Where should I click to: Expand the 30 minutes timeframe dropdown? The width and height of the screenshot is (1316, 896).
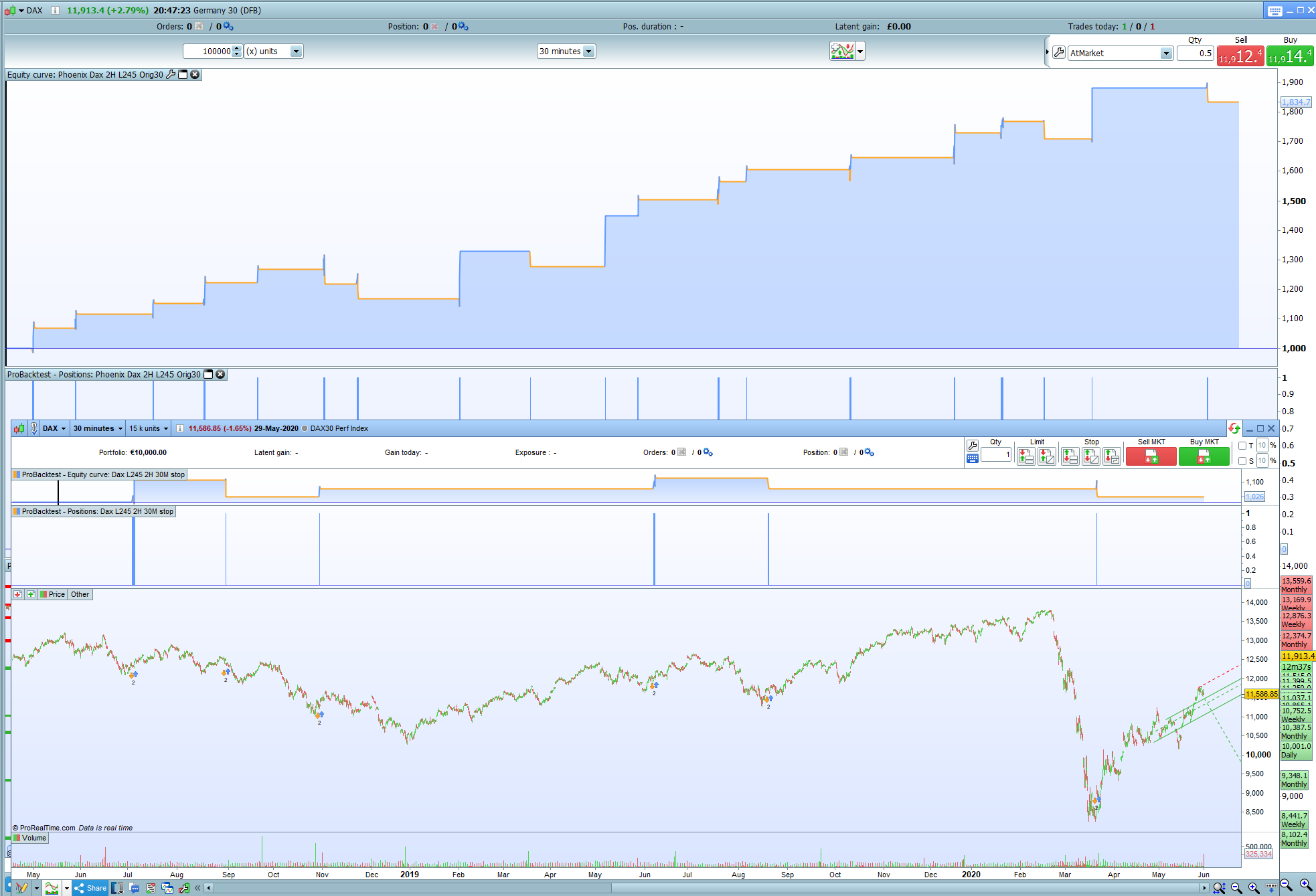[x=588, y=52]
